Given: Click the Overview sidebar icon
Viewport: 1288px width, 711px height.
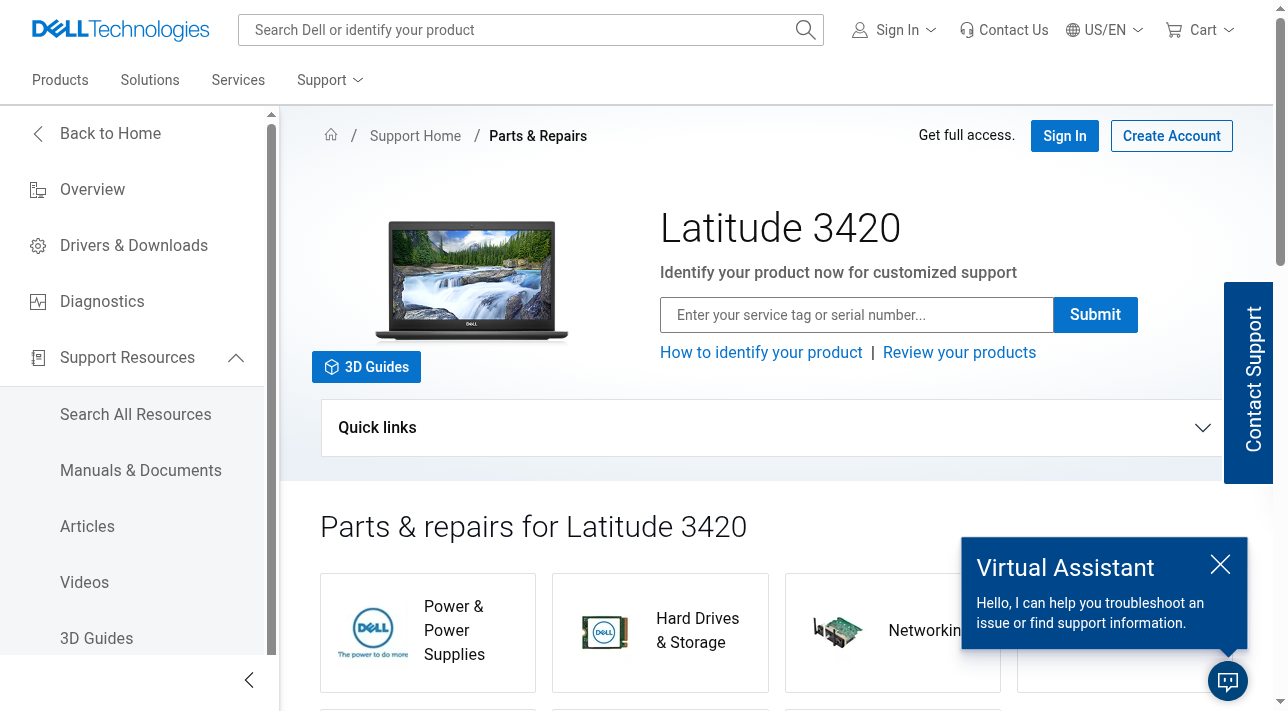Looking at the screenshot, I should point(38,190).
